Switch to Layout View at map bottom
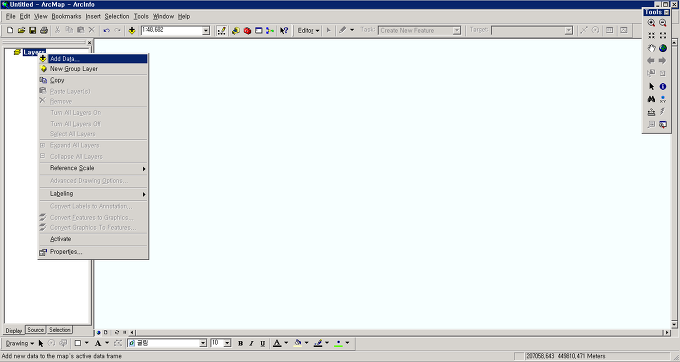This screenshot has width=680, height=362. [105, 333]
